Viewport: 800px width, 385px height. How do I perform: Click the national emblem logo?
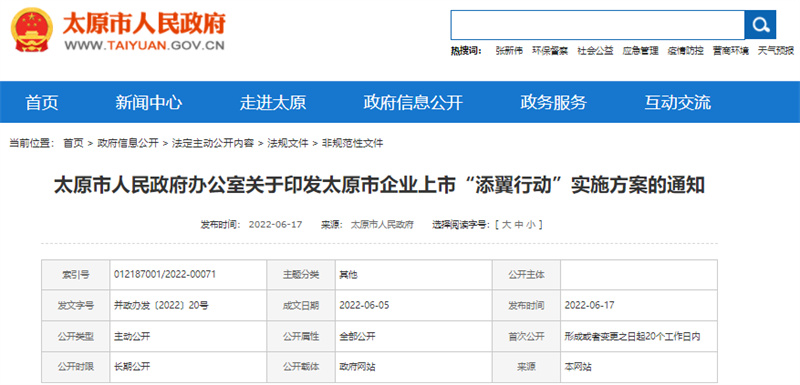point(32,30)
